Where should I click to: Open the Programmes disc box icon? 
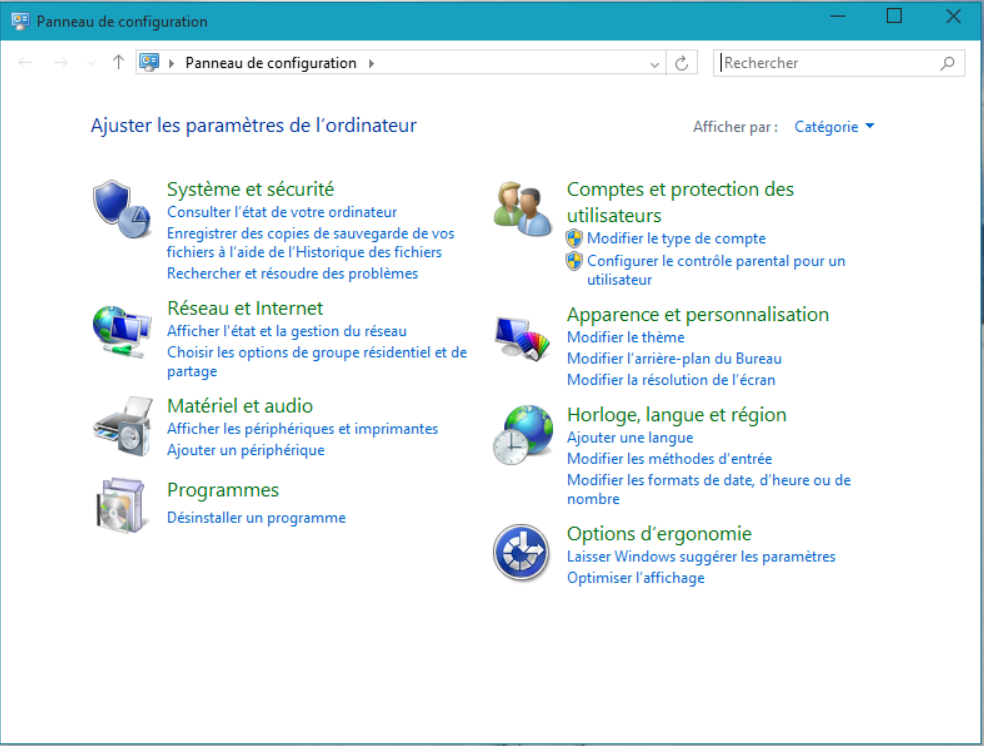[120, 506]
